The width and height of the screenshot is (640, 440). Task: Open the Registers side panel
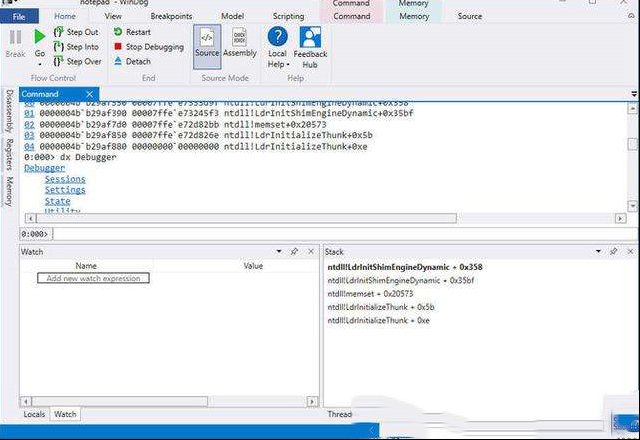point(9,154)
